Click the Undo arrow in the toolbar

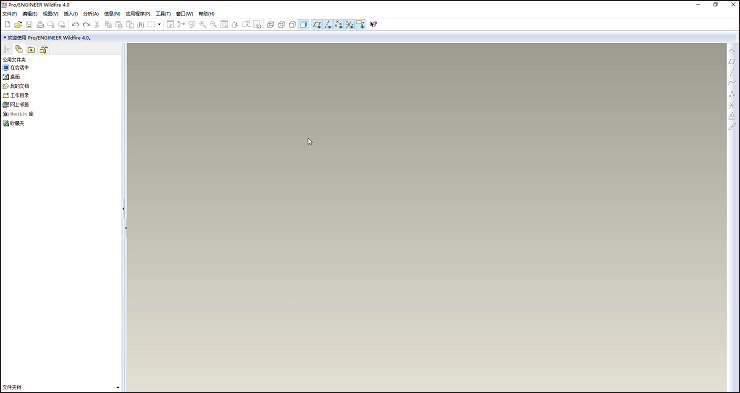pyautogui.click(x=75, y=25)
